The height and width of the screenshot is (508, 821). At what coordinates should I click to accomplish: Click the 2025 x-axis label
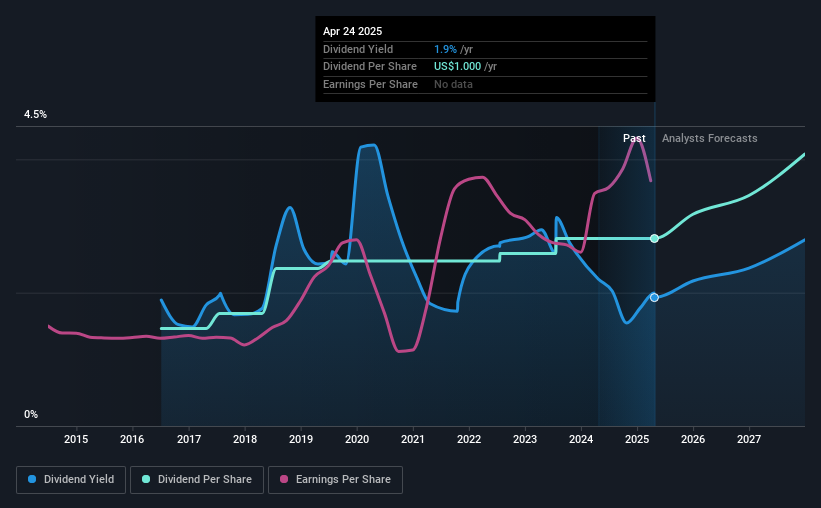pos(637,439)
